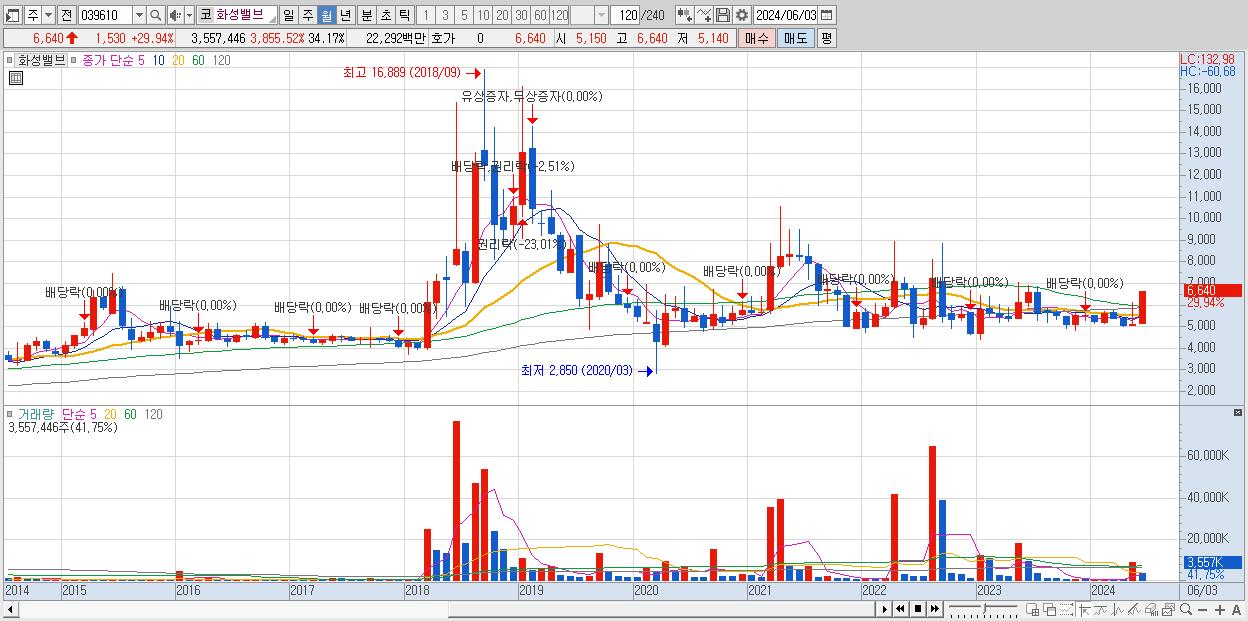Click the stock code 039610 input field
The width and height of the screenshot is (1248, 621).
click(x=105, y=15)
